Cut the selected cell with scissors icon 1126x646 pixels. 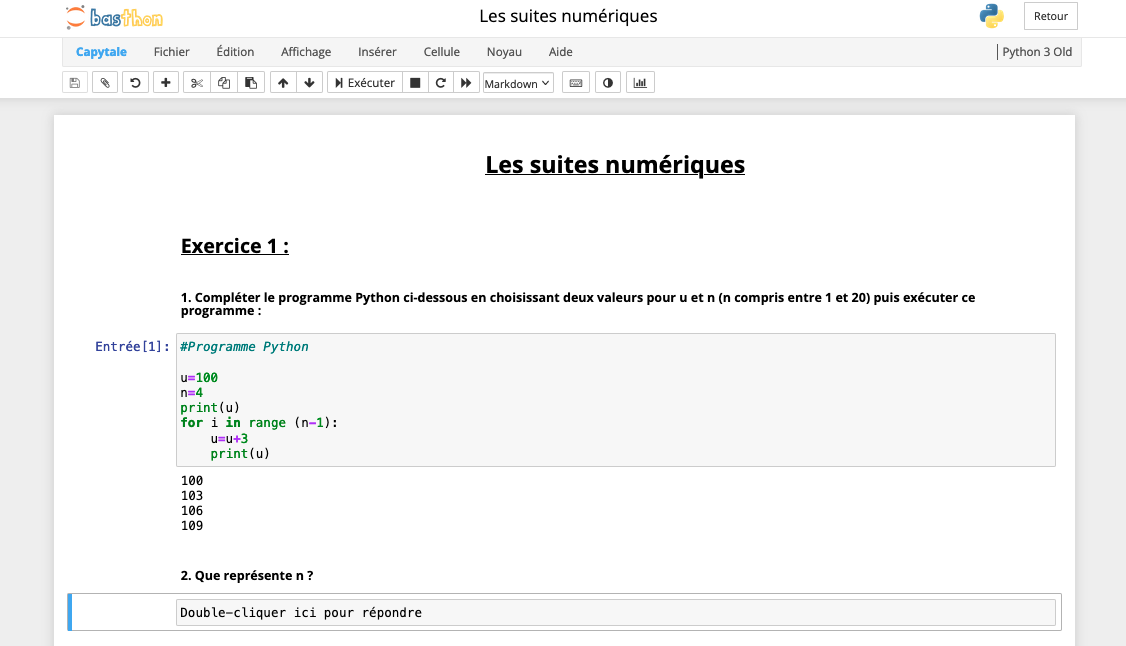[x=197, y=83]
